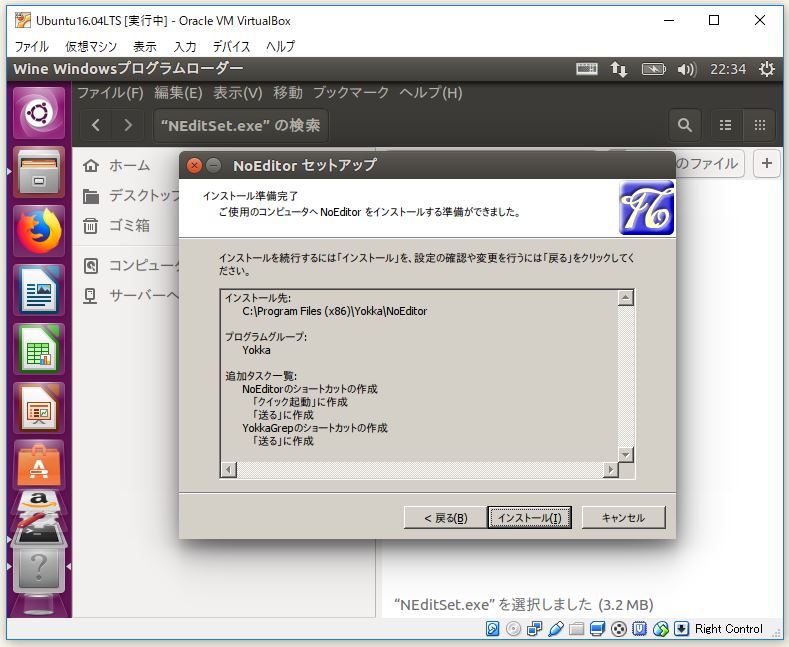Image resolution: width=789 pixels, height=647 pixels.
Task: Click VirtualBox optical disk status icon
Action: tap(513, 628)
